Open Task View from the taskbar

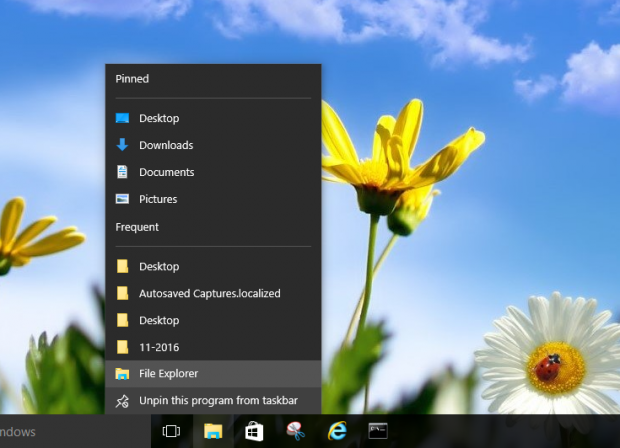[171, 431]
